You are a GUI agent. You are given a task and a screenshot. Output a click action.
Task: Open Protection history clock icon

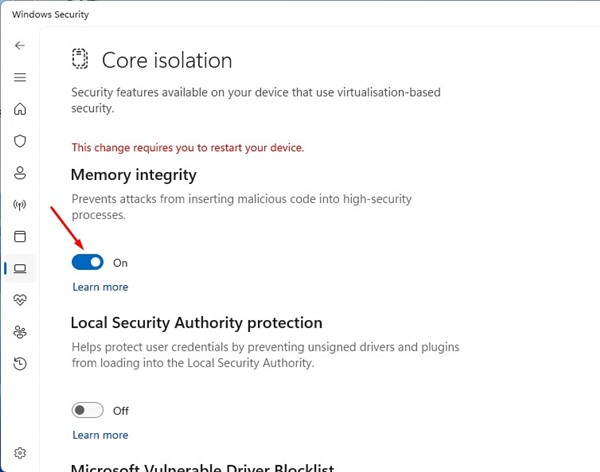(20, 364)
